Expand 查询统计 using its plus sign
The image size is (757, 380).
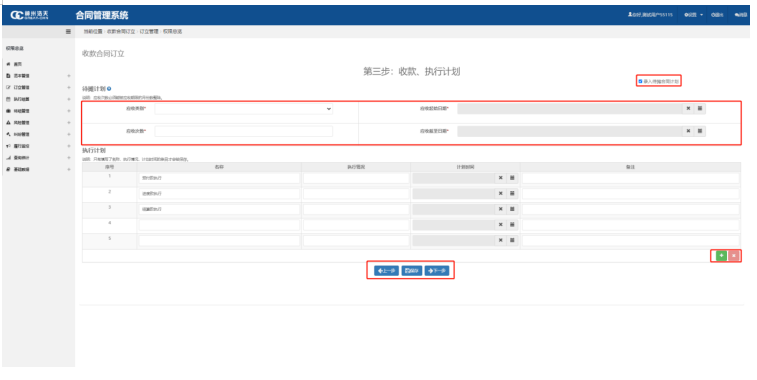69,158
